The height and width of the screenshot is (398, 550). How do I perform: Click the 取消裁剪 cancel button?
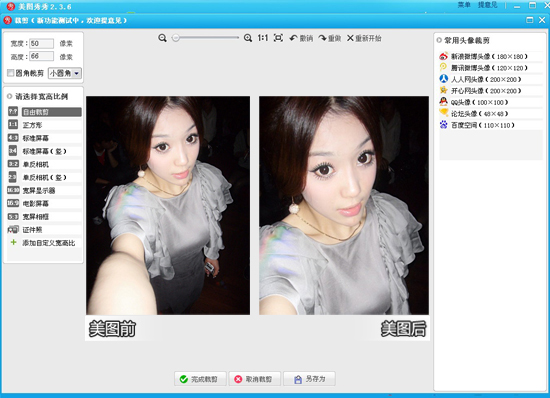click(x=255, y=379)
